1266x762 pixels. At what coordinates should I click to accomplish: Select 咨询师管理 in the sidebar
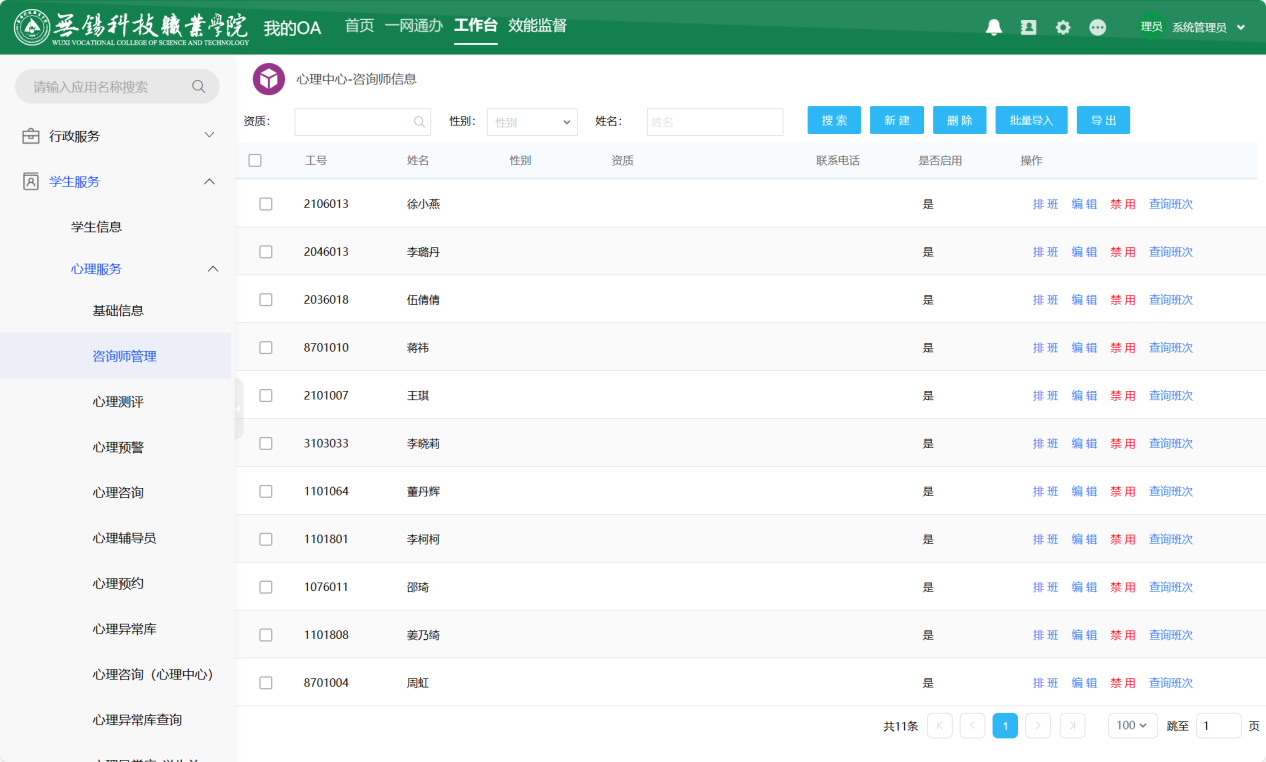coord(124,356)
